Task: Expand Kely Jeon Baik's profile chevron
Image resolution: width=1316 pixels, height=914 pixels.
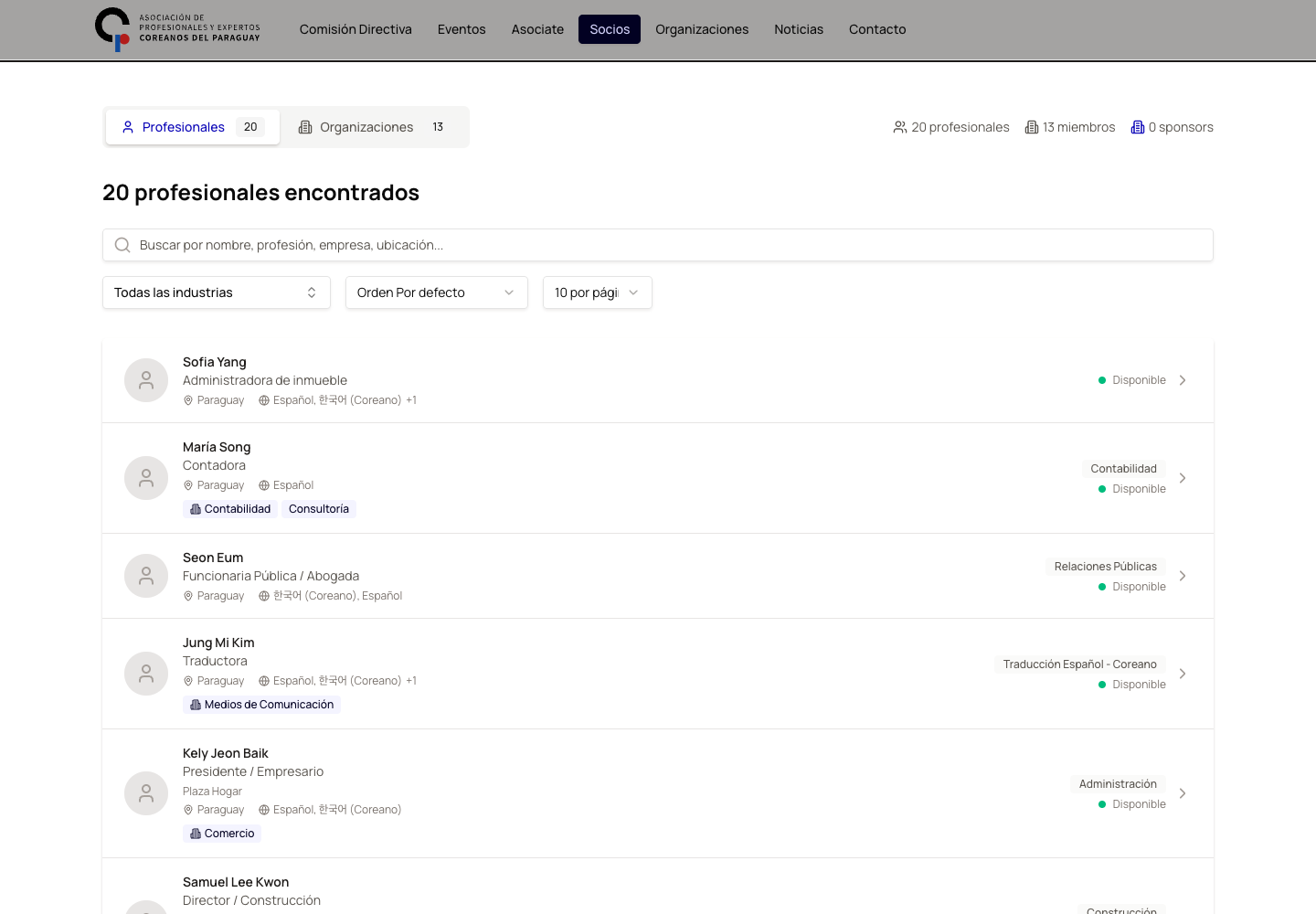Action: 1183,793
